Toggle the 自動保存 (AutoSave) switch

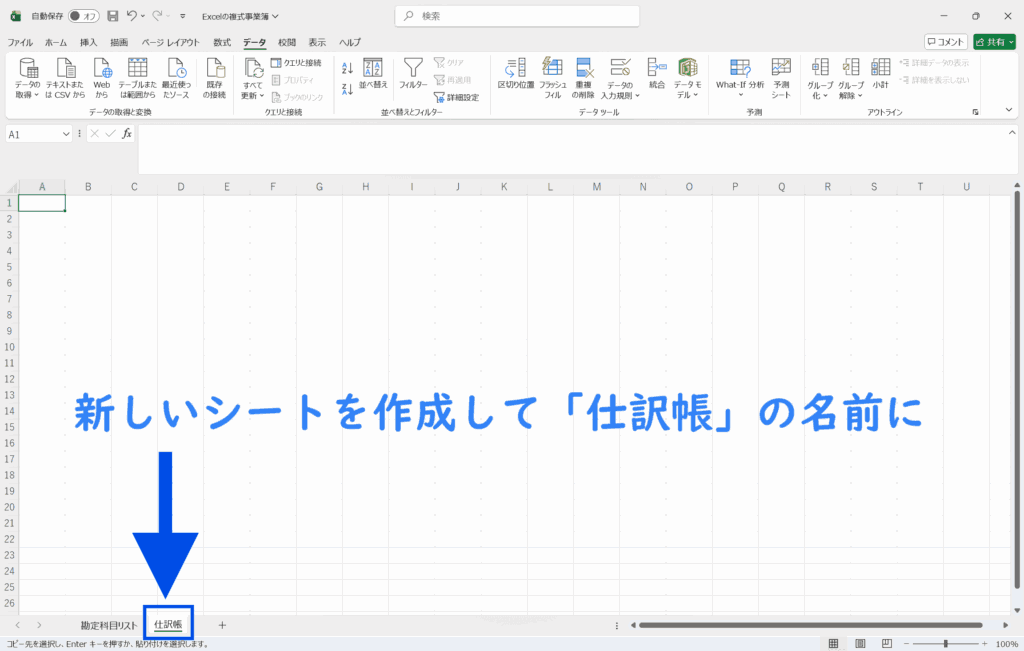pyautogui.click(x=83, y=16)
